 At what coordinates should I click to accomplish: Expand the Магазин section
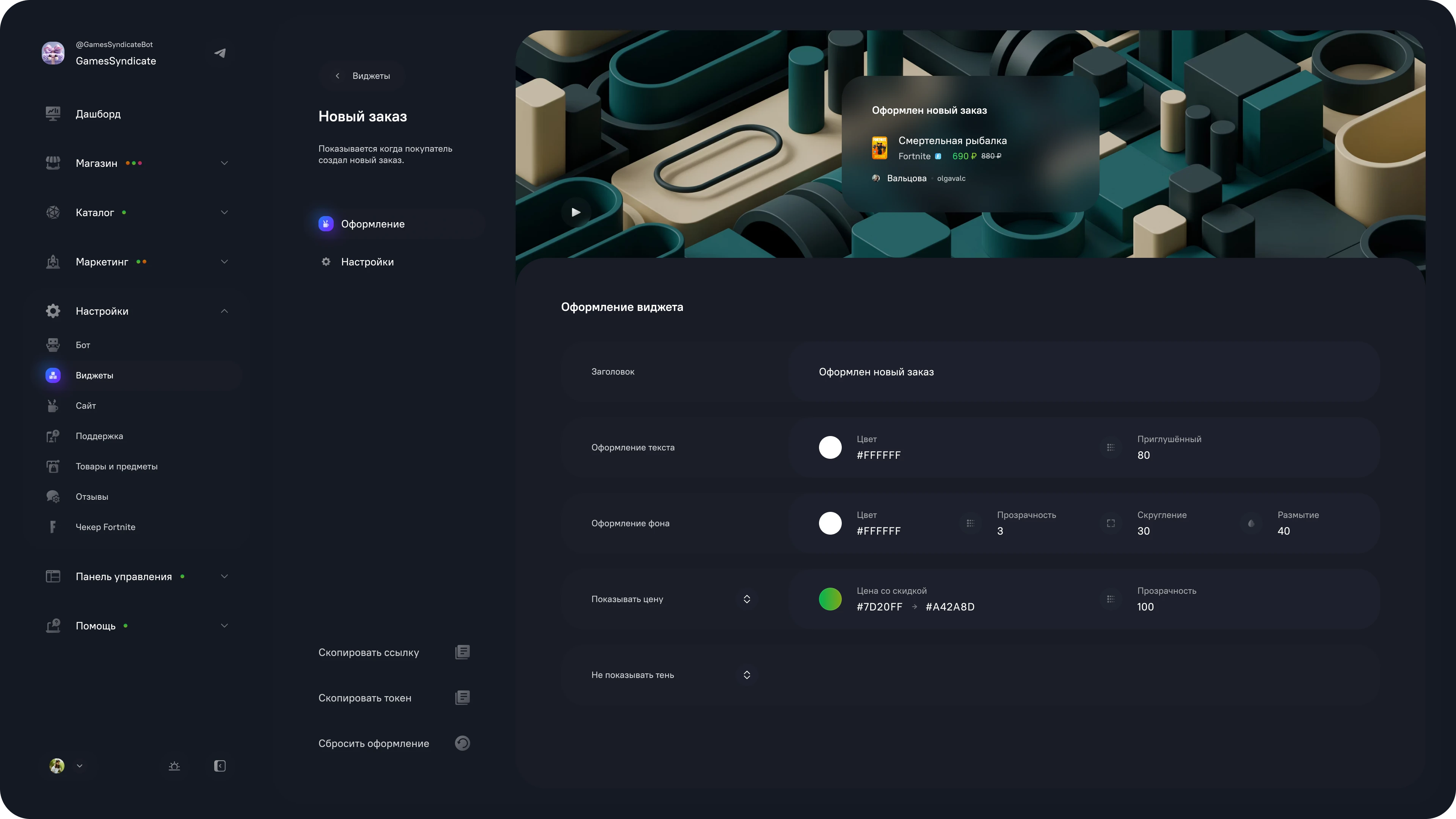(x=224, y=163)
